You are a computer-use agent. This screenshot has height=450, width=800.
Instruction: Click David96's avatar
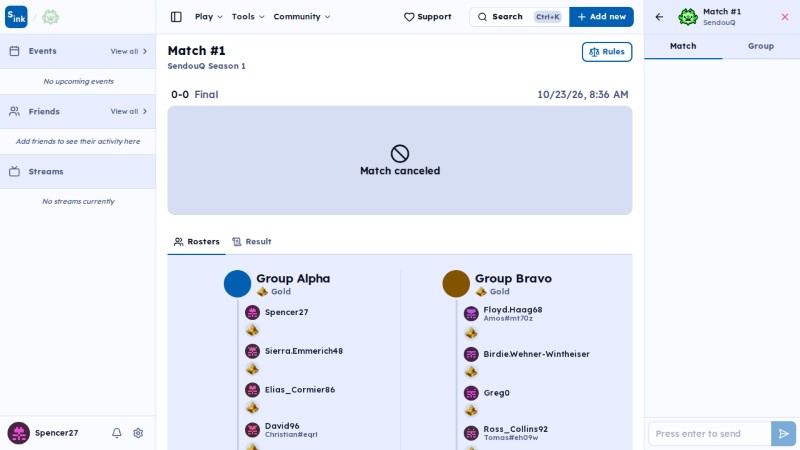click(x=253, y=430)
